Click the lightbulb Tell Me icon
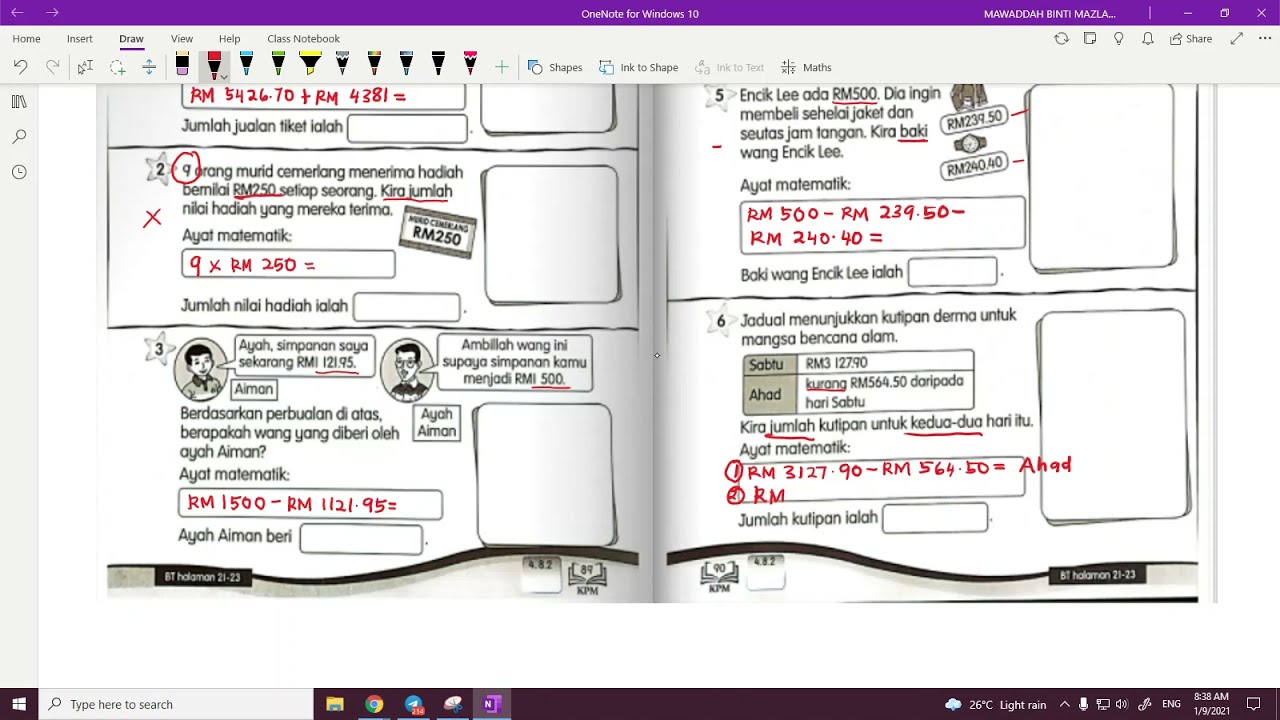The width and height of the screenshot is (1280, 720). pyautogui.click(x=1119, y=38)
